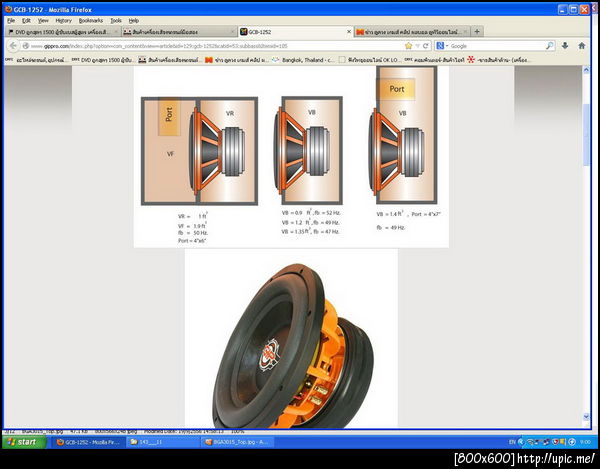Open the 'Bangkok, Thailand' bookmark
The image size is (600, 469).
pos(303,60)
